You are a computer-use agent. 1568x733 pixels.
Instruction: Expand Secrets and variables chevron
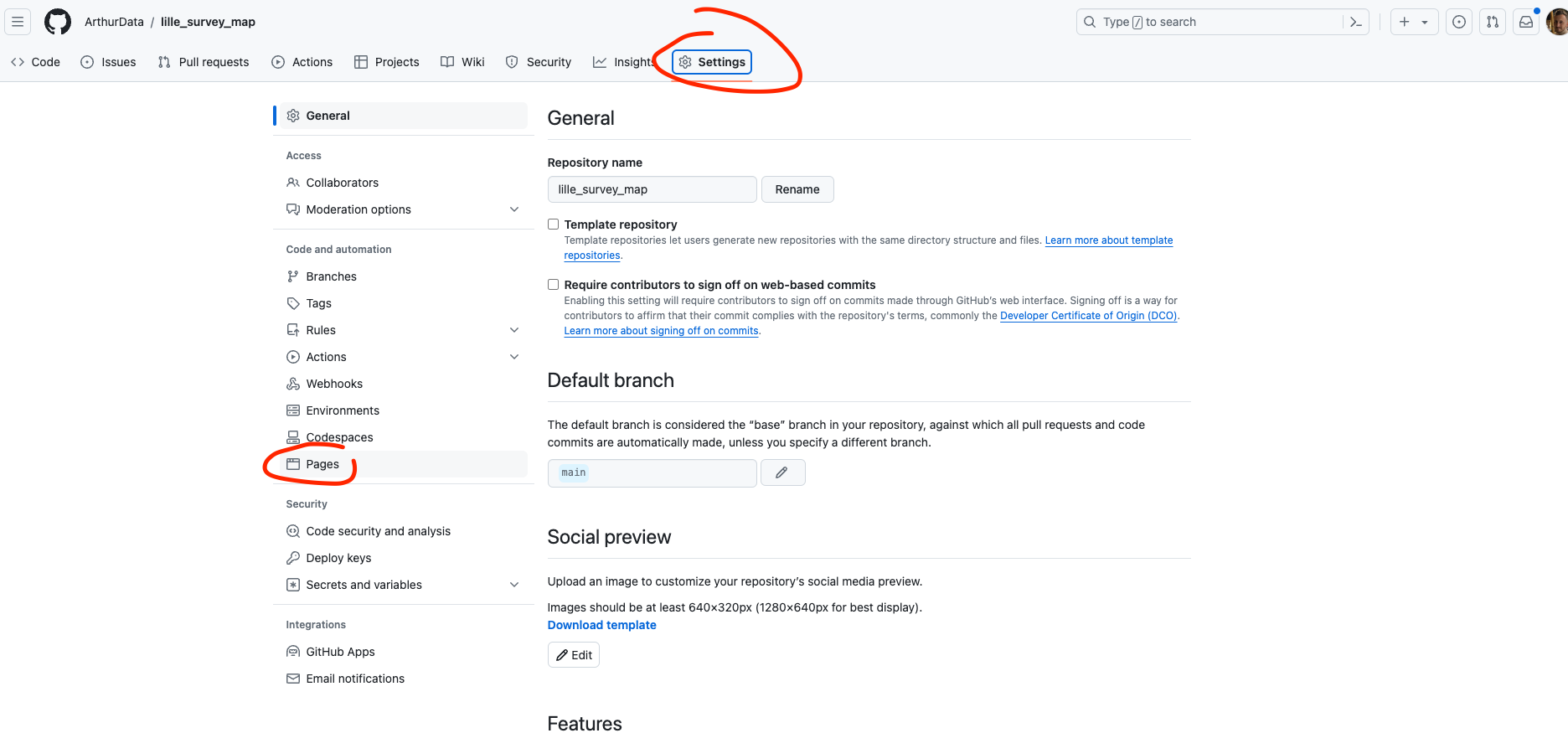(514, 585)
